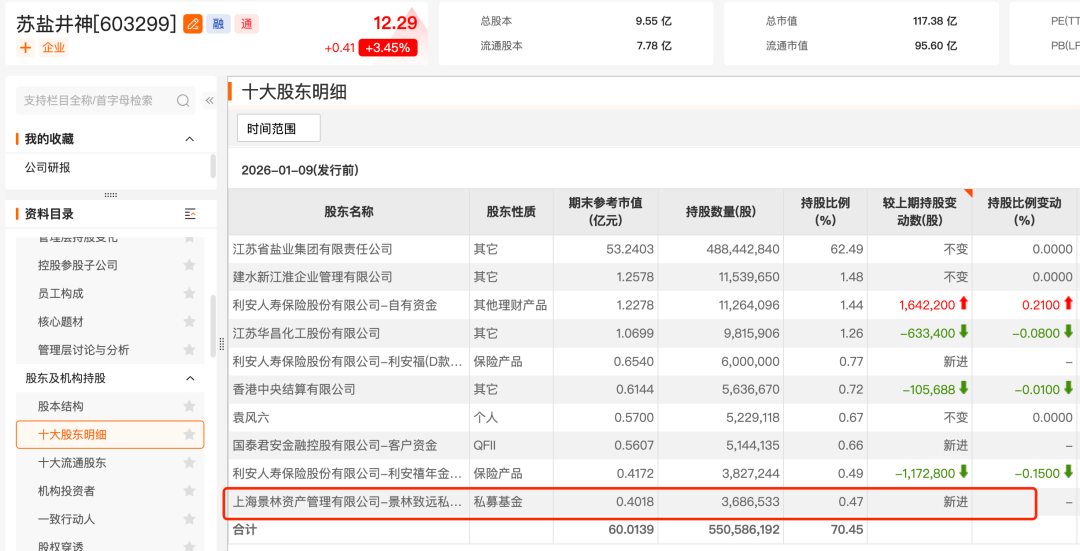Collapse the 股东及机构持股 group
The height and width of the screenshot is (551, 1080).
(189, 378)
